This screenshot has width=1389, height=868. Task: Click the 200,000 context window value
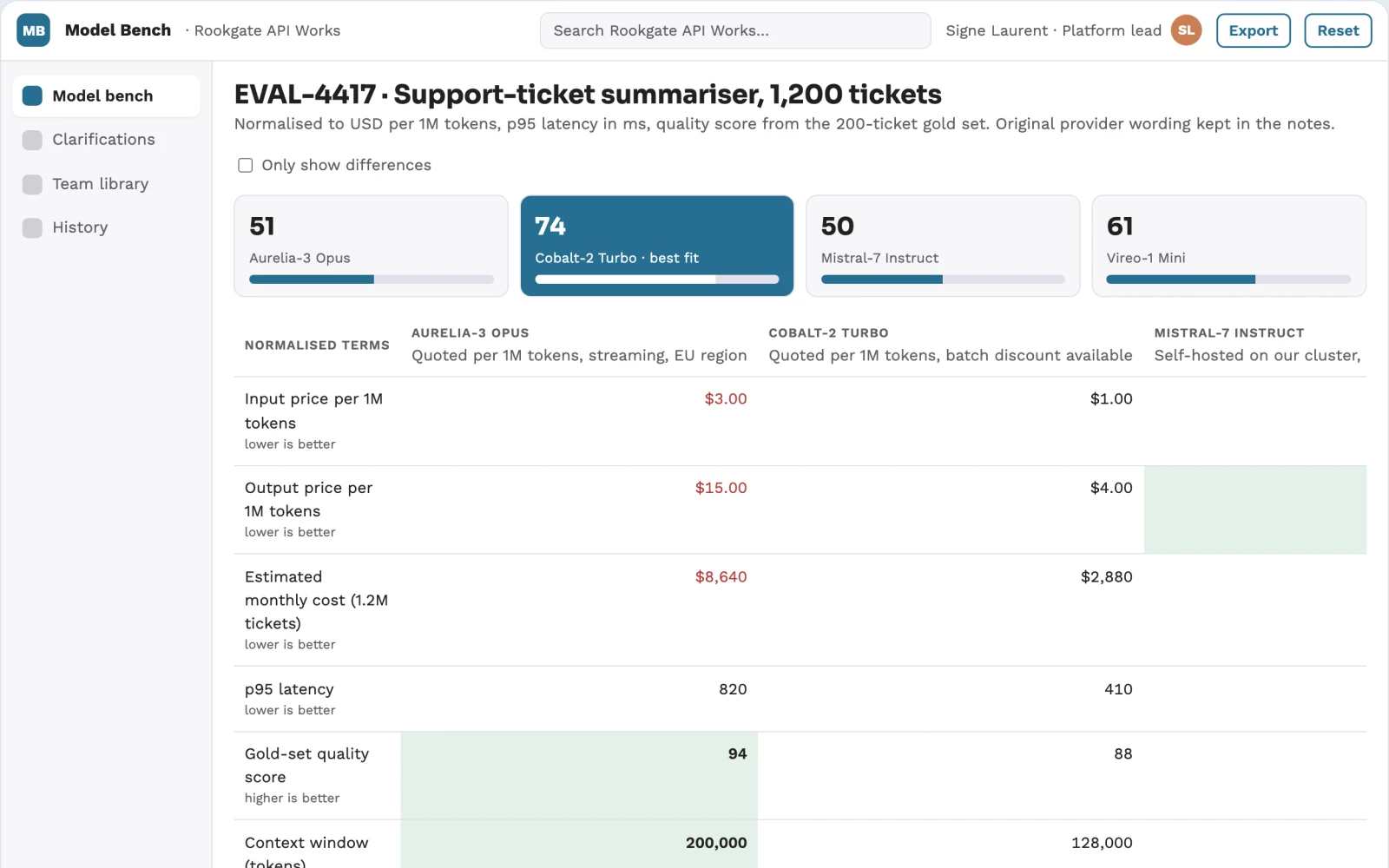click(716, 843)
